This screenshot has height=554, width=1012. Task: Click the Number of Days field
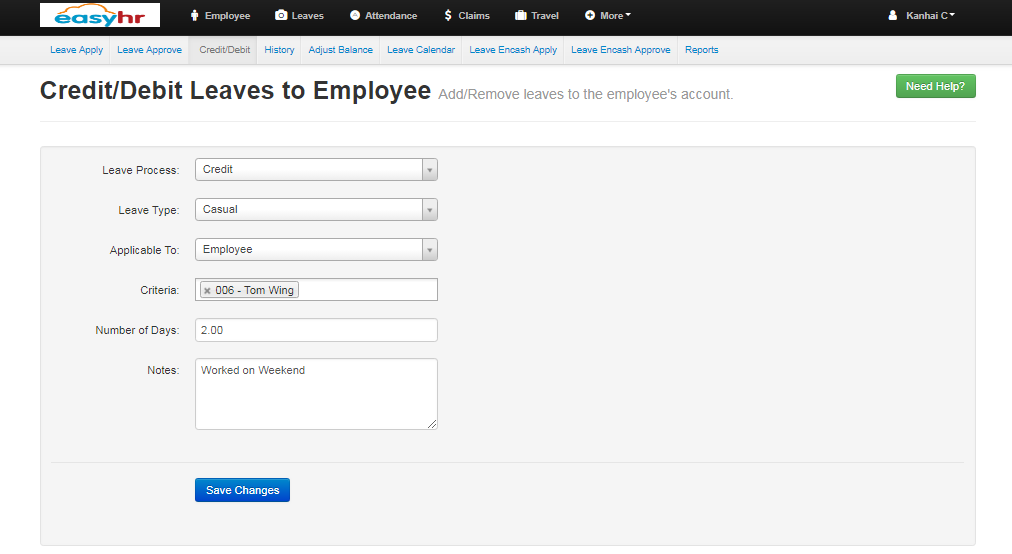(x=316, y=330)
